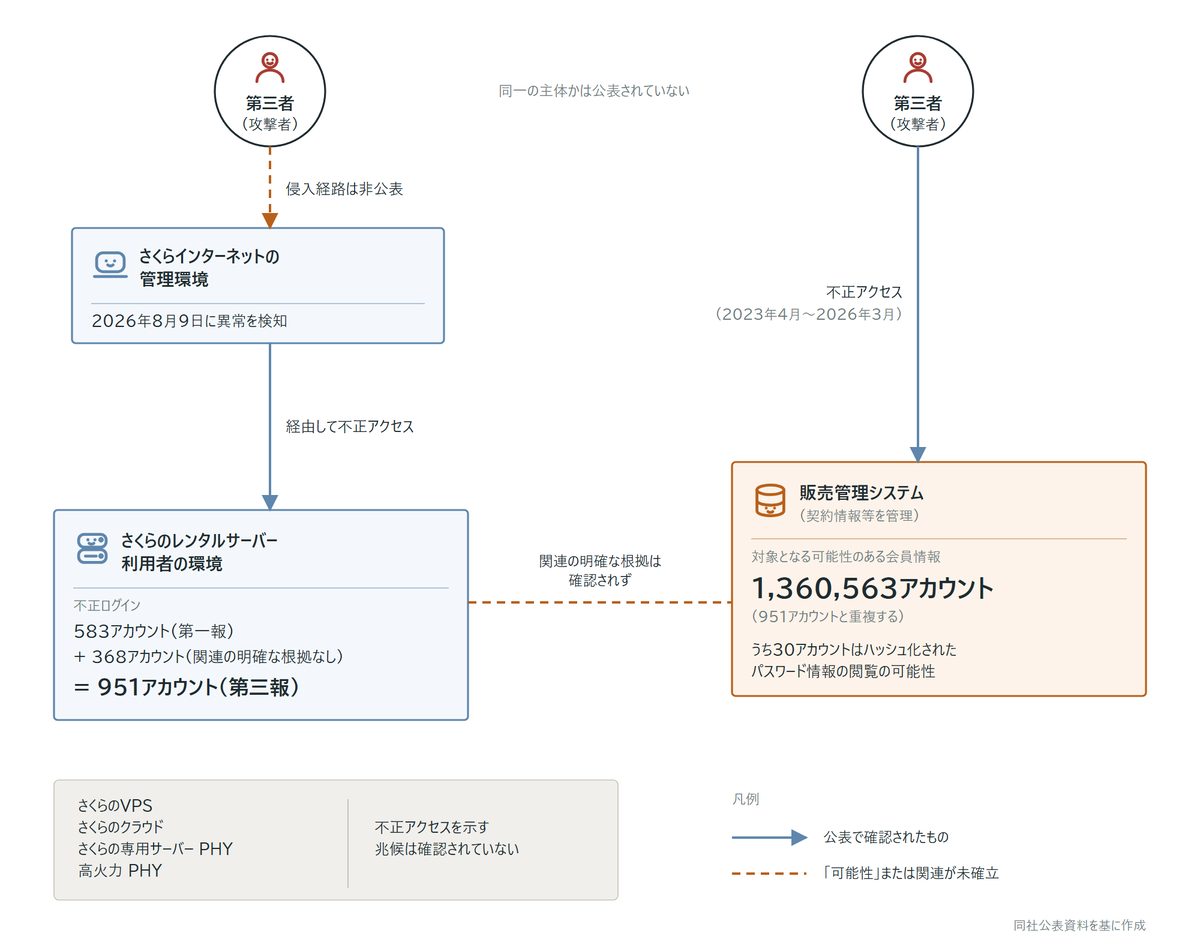Viewport: 1200px width, 948px height.
Task: Click the 関連の明確な根拠は確認されず label
Action: point(600,570)
